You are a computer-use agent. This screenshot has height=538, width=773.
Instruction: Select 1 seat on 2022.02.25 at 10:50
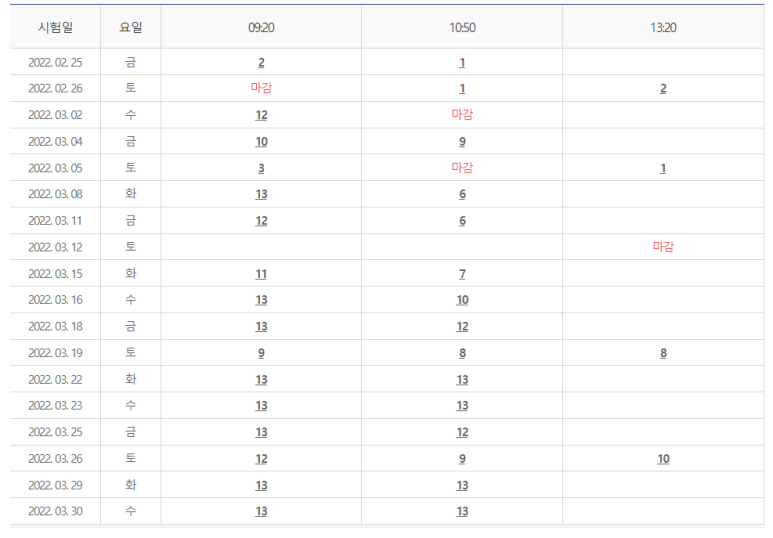[462, 62]
